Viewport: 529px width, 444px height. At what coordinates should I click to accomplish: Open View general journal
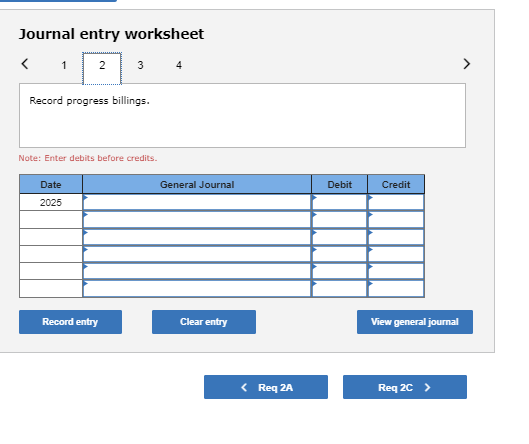415,322
